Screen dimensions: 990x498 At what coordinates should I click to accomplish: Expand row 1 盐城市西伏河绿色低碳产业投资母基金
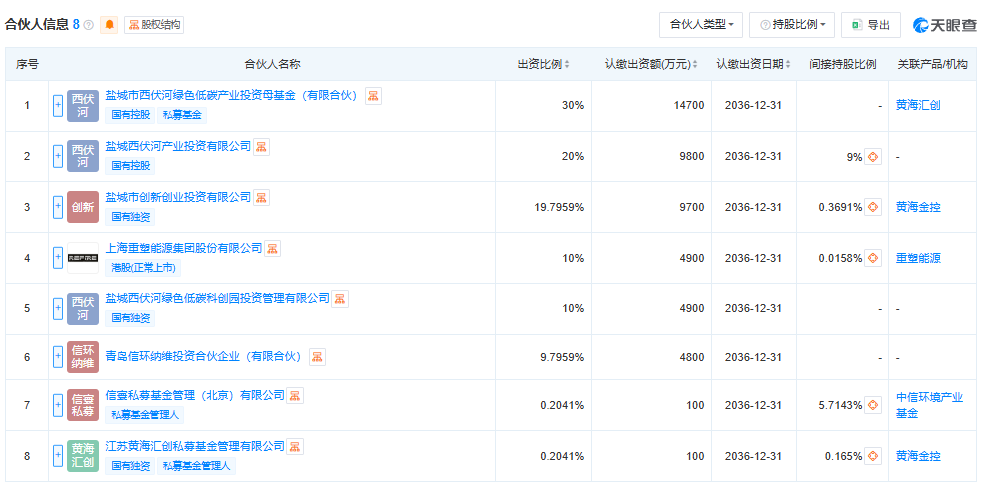[57, 105]
